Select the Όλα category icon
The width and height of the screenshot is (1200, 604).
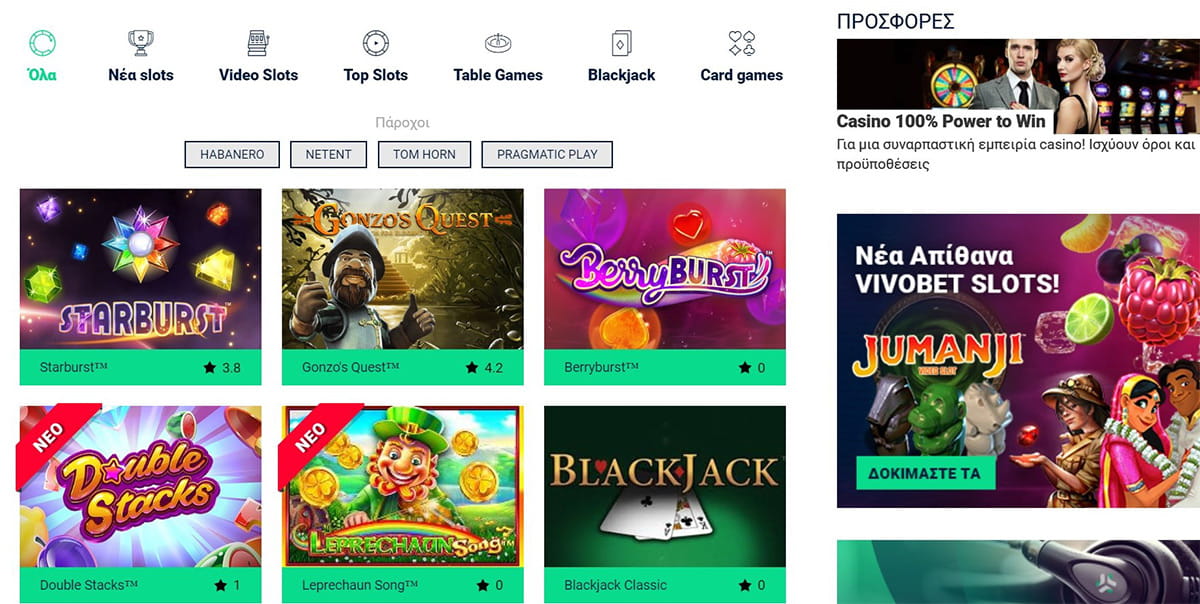point(41,43)
